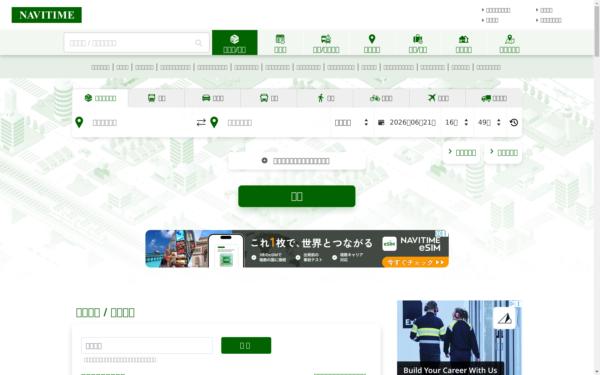600x375 pixels.
Task: Click the plus icon to add a waypoint
Action: point(264,160)
